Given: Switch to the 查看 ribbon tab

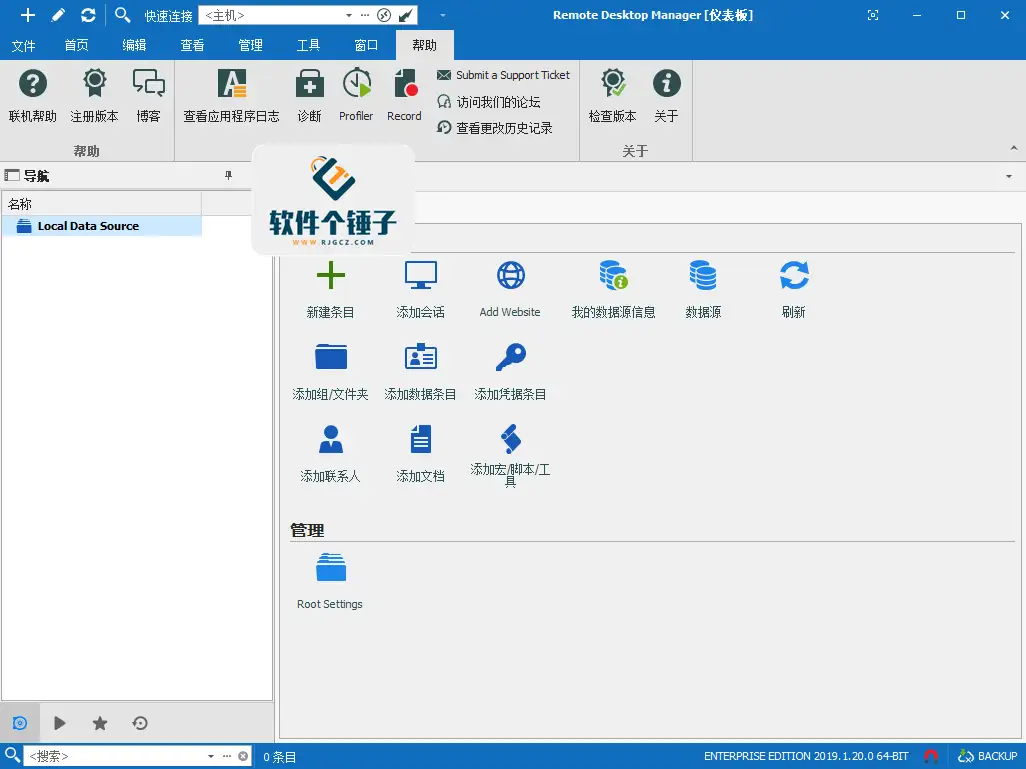Looking at the screenshot, I should point(192,45).
